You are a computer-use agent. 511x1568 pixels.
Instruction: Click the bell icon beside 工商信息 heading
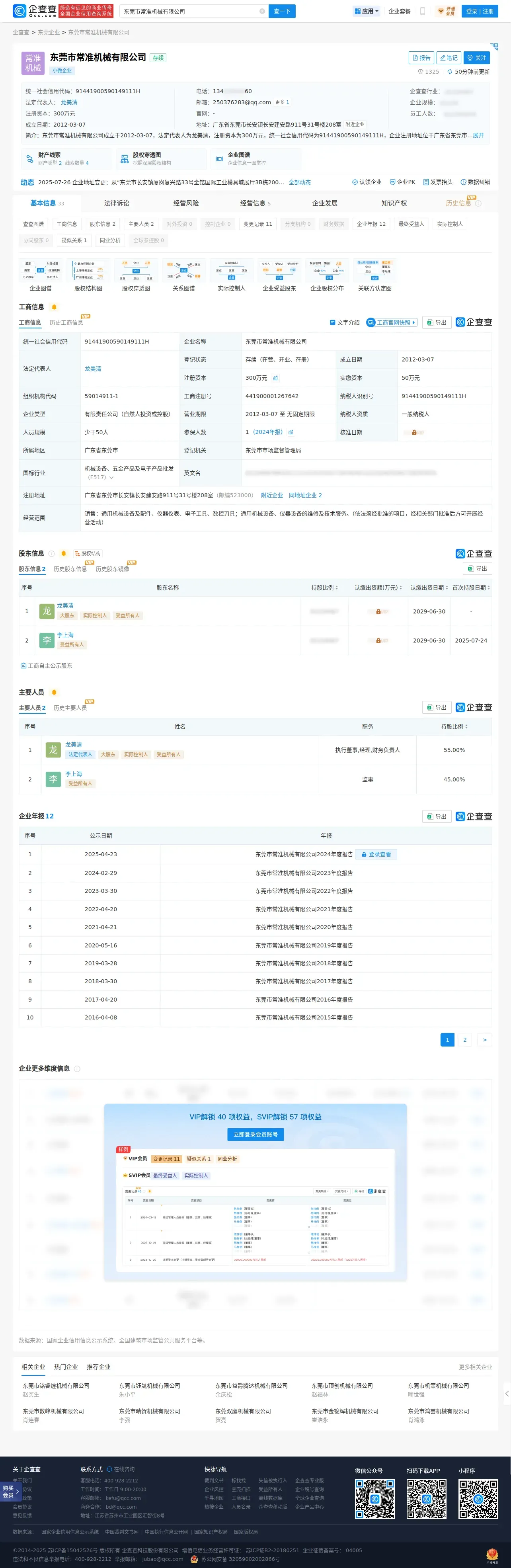coord(54,307)
